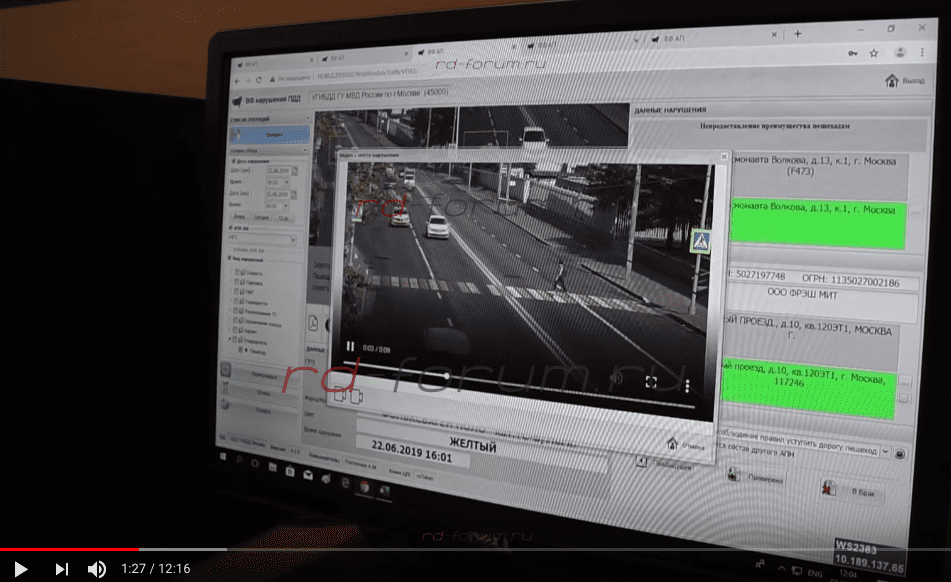Seek along the red outer video progress bar
Viewport: 951px width, 582px height.
pos(476,549)
